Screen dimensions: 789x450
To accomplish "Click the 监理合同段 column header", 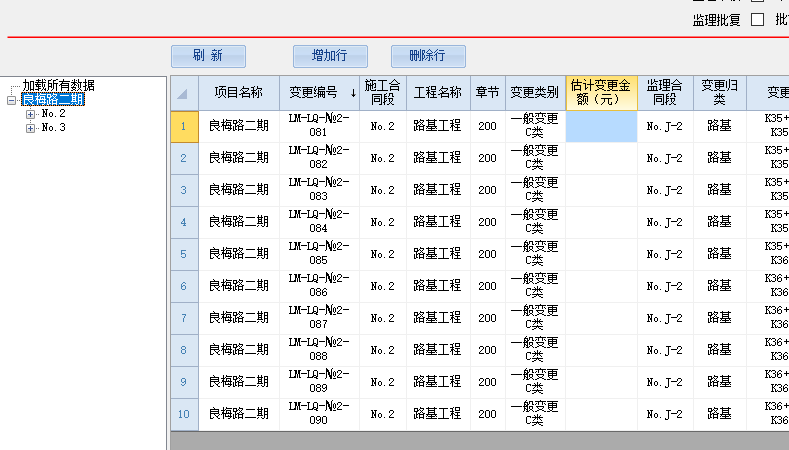I will click(665, 93).
